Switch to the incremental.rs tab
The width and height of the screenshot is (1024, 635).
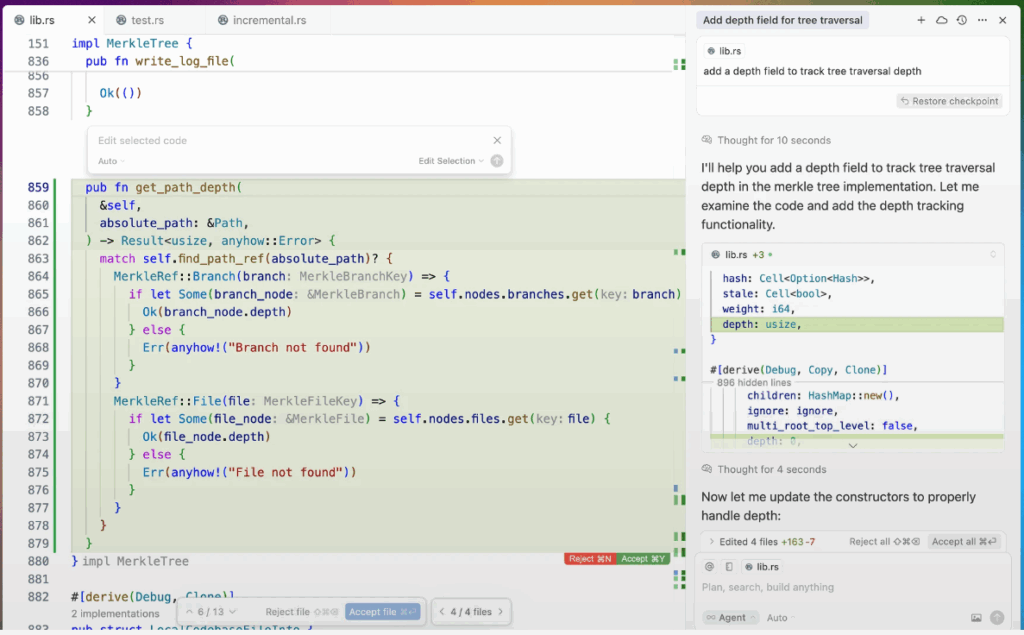[268, 20]
